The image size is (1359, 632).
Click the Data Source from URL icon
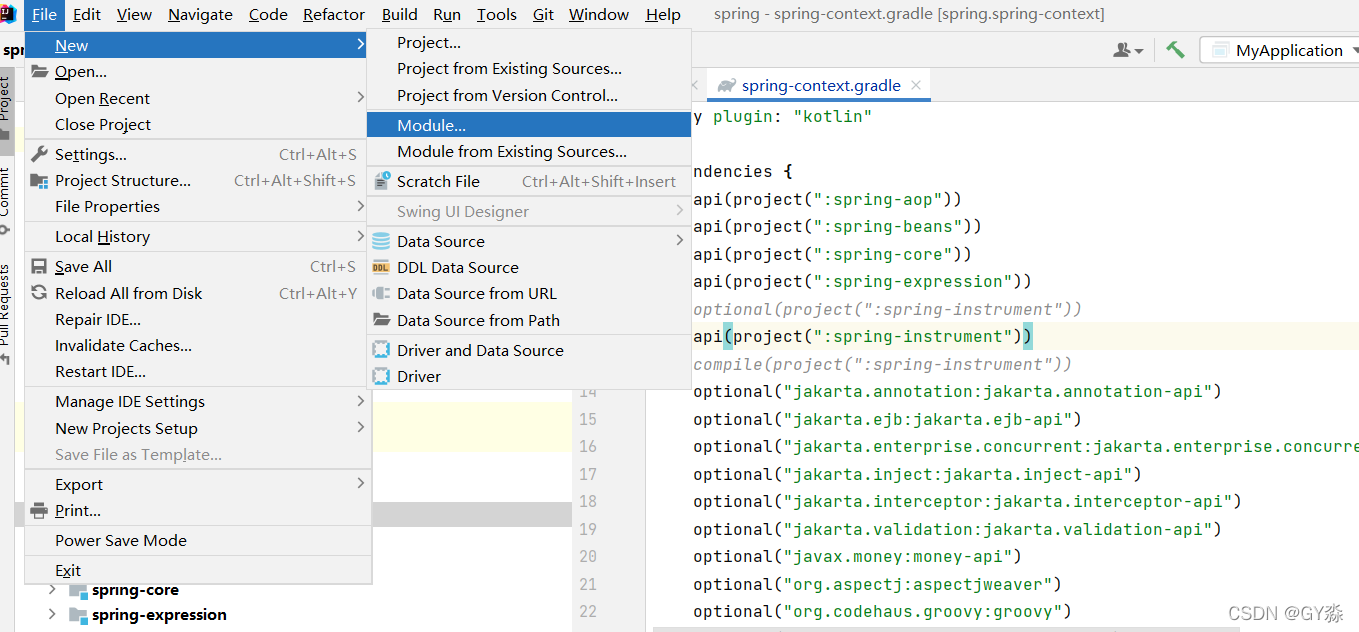coord(381,293)
